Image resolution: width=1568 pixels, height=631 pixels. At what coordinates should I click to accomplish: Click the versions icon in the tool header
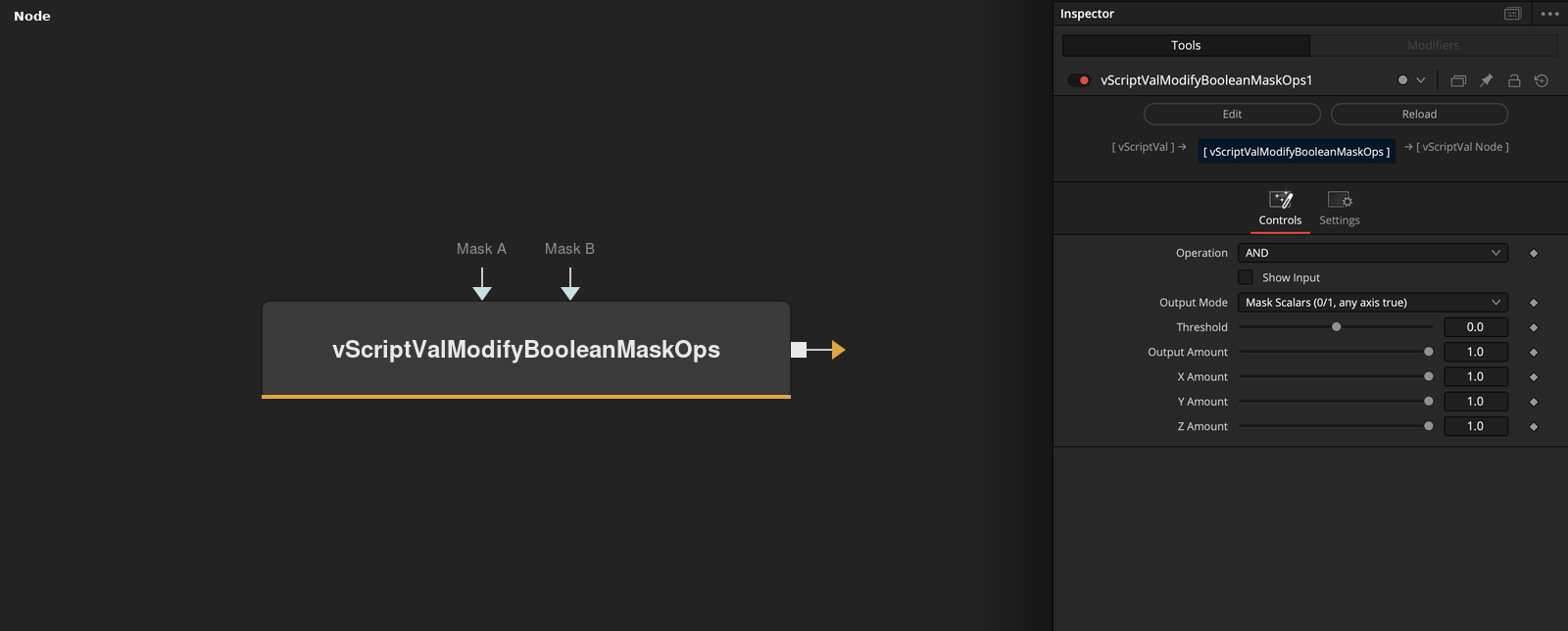coord(1458,80)
